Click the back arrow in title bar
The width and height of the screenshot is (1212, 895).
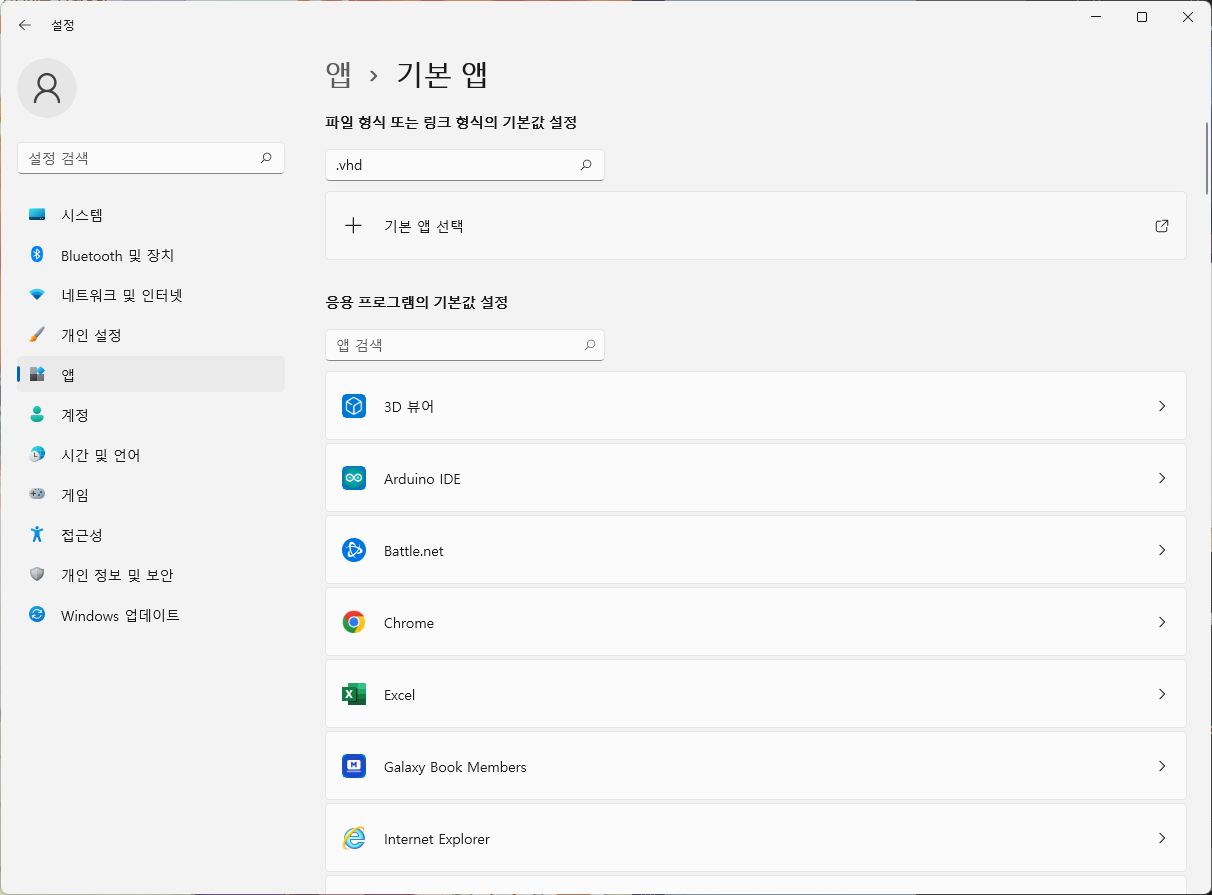pos(25,25)
